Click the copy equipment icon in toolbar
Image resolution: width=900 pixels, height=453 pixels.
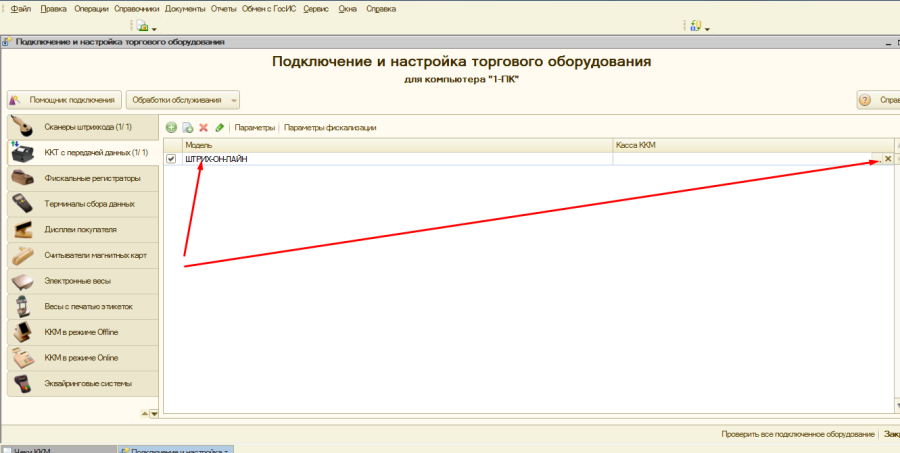[187, 128]
